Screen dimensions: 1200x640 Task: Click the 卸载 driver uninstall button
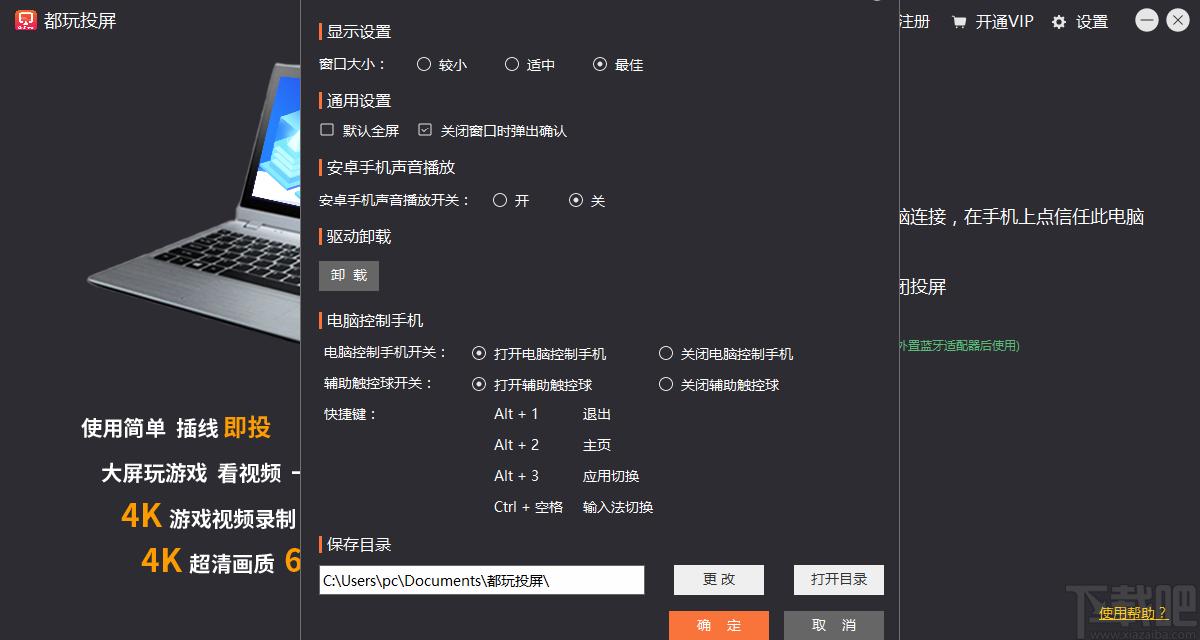point(349,276)
